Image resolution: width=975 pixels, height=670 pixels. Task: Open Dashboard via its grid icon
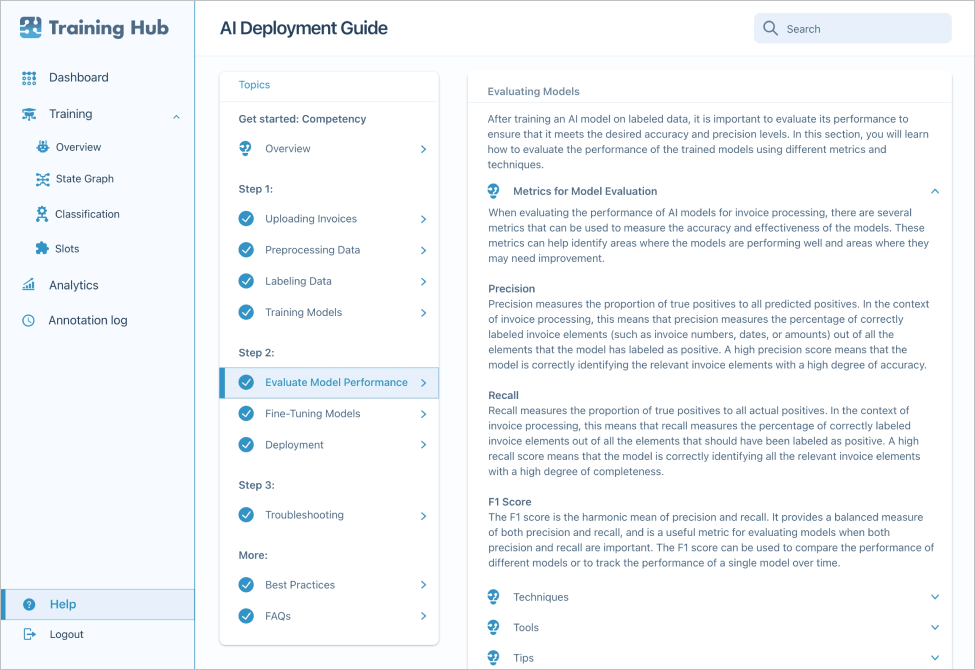coord(29,78)
